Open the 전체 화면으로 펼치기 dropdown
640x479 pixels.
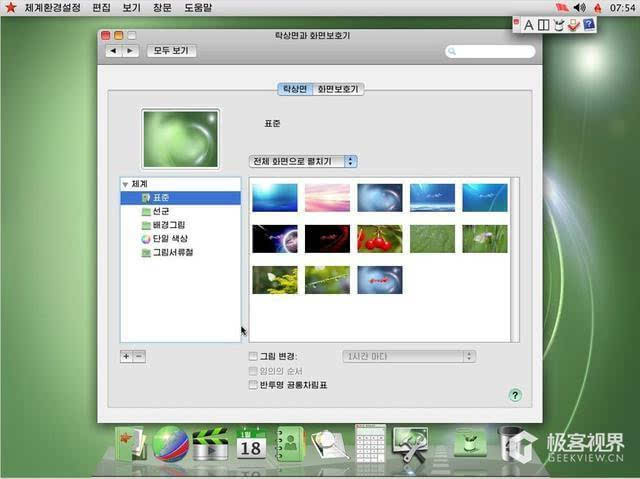click(303, 161)
